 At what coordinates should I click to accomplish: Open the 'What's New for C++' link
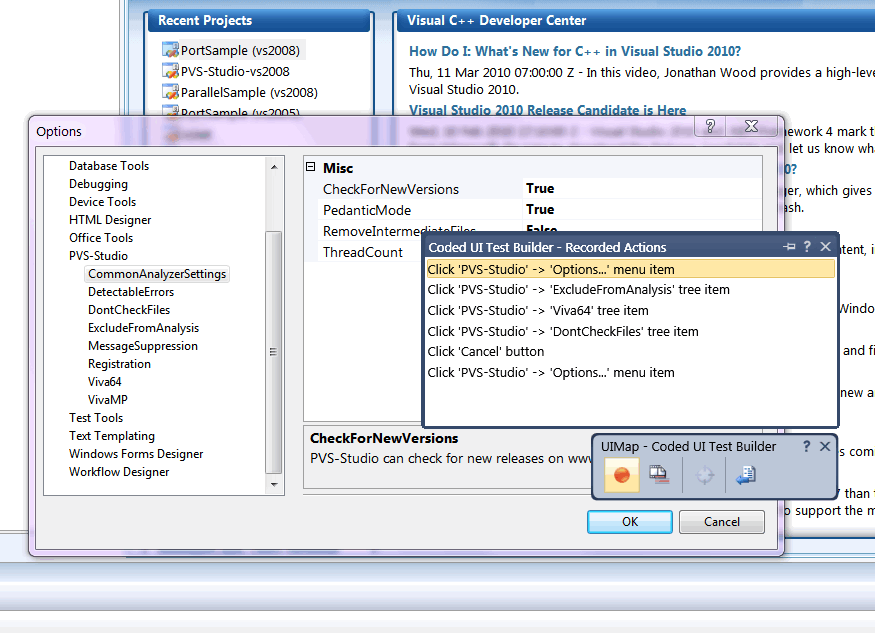tap(575, 51)
